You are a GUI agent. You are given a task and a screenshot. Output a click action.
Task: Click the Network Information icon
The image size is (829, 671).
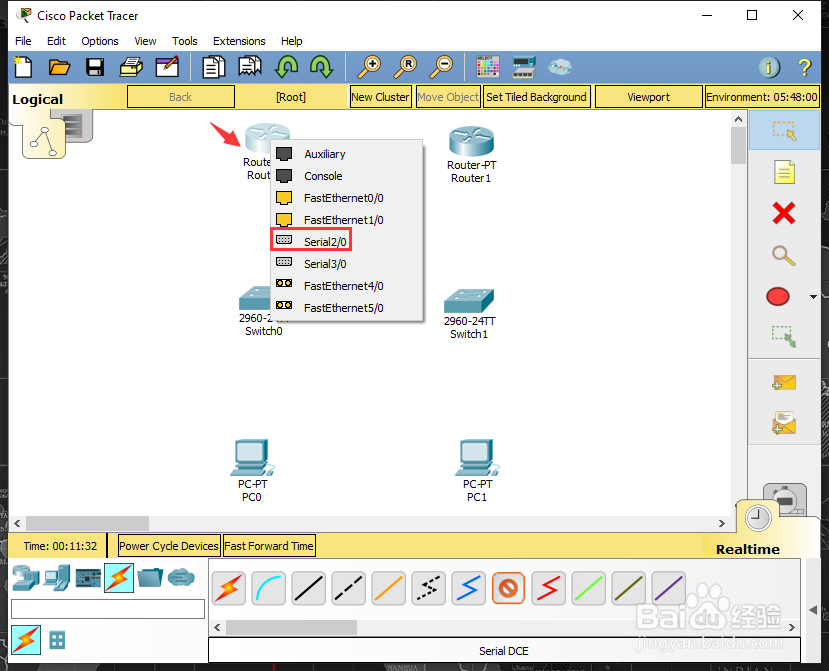click(x=769, y=67)
